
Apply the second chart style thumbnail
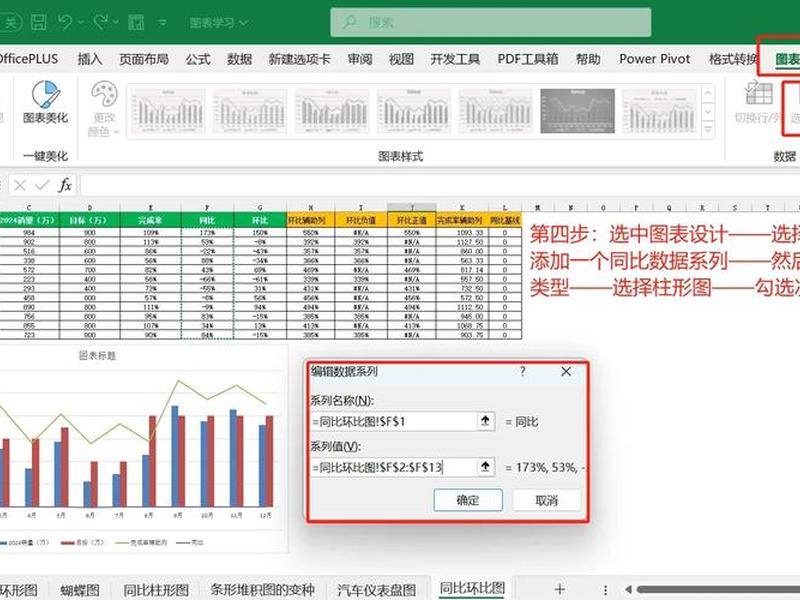250,111
